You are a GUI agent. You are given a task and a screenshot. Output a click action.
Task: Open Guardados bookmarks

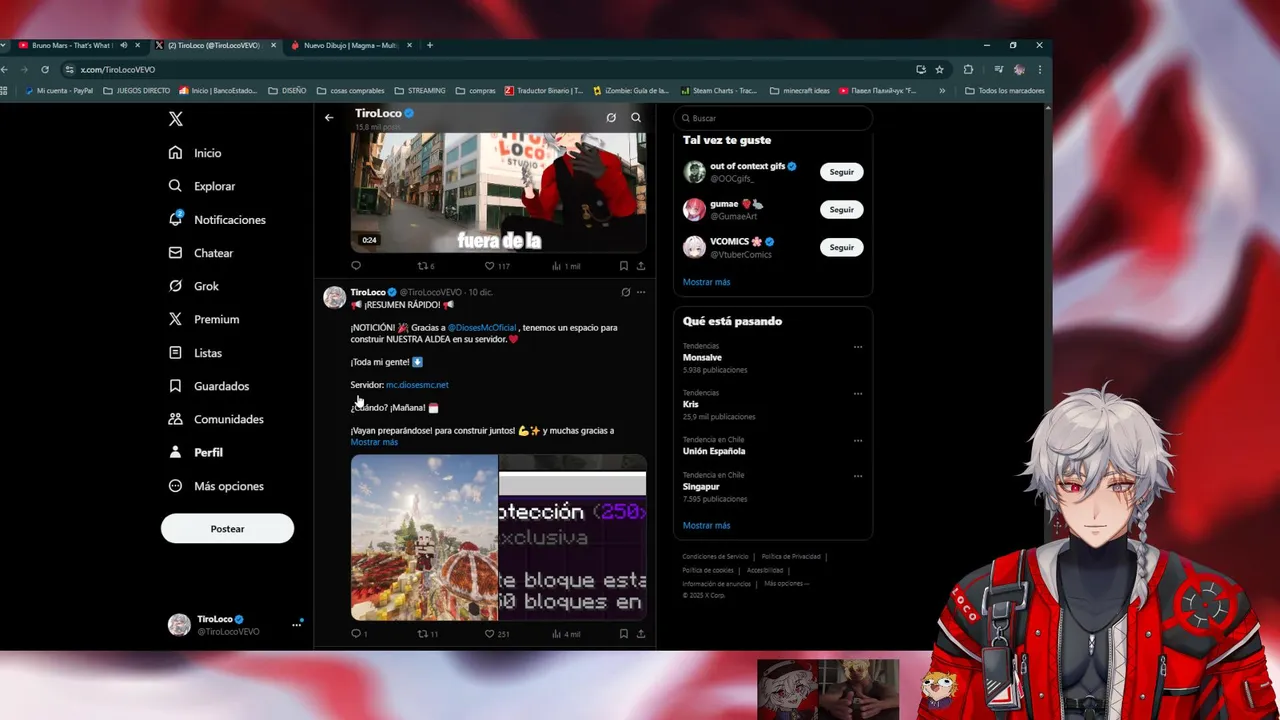point(208,386)
